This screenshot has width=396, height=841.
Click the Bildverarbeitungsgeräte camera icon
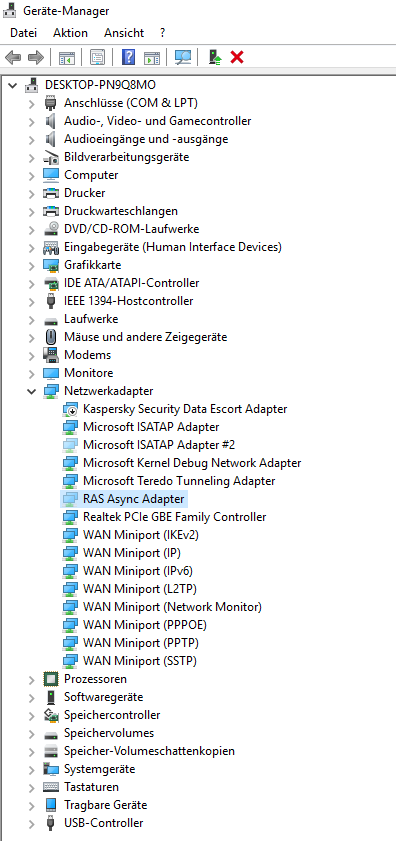click(x=50, y=157)
